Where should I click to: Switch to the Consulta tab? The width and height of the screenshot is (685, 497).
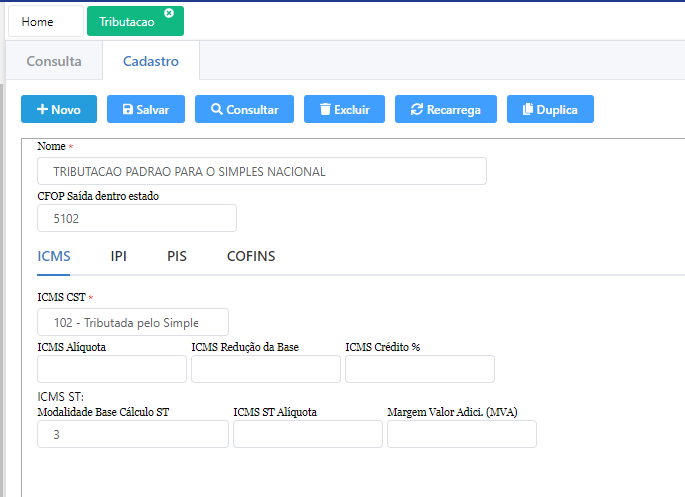click(x=54, y=61)
